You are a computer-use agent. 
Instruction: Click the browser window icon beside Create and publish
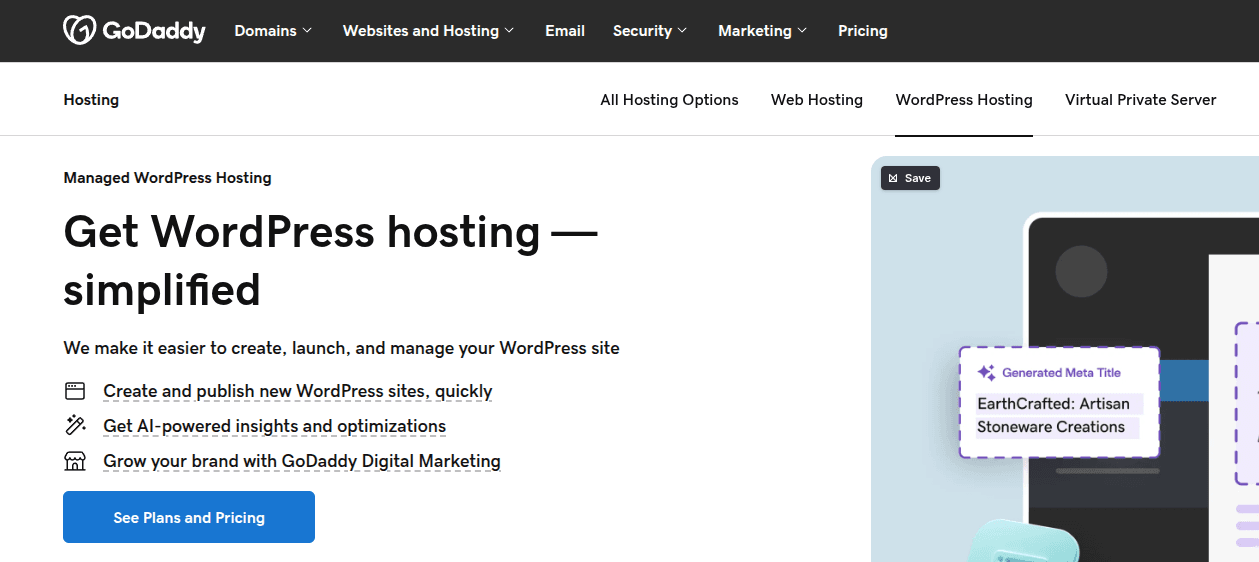coord(75,391)
